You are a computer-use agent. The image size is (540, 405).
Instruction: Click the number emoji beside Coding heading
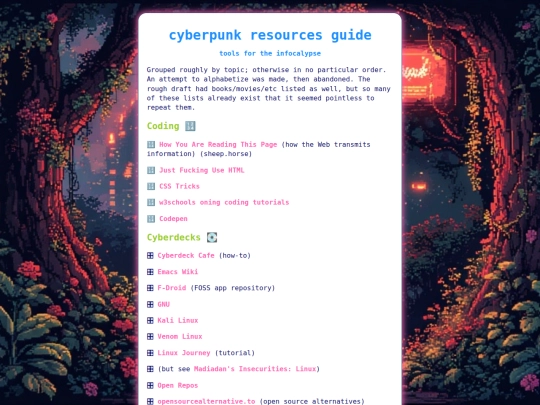(x=190, y=126)
